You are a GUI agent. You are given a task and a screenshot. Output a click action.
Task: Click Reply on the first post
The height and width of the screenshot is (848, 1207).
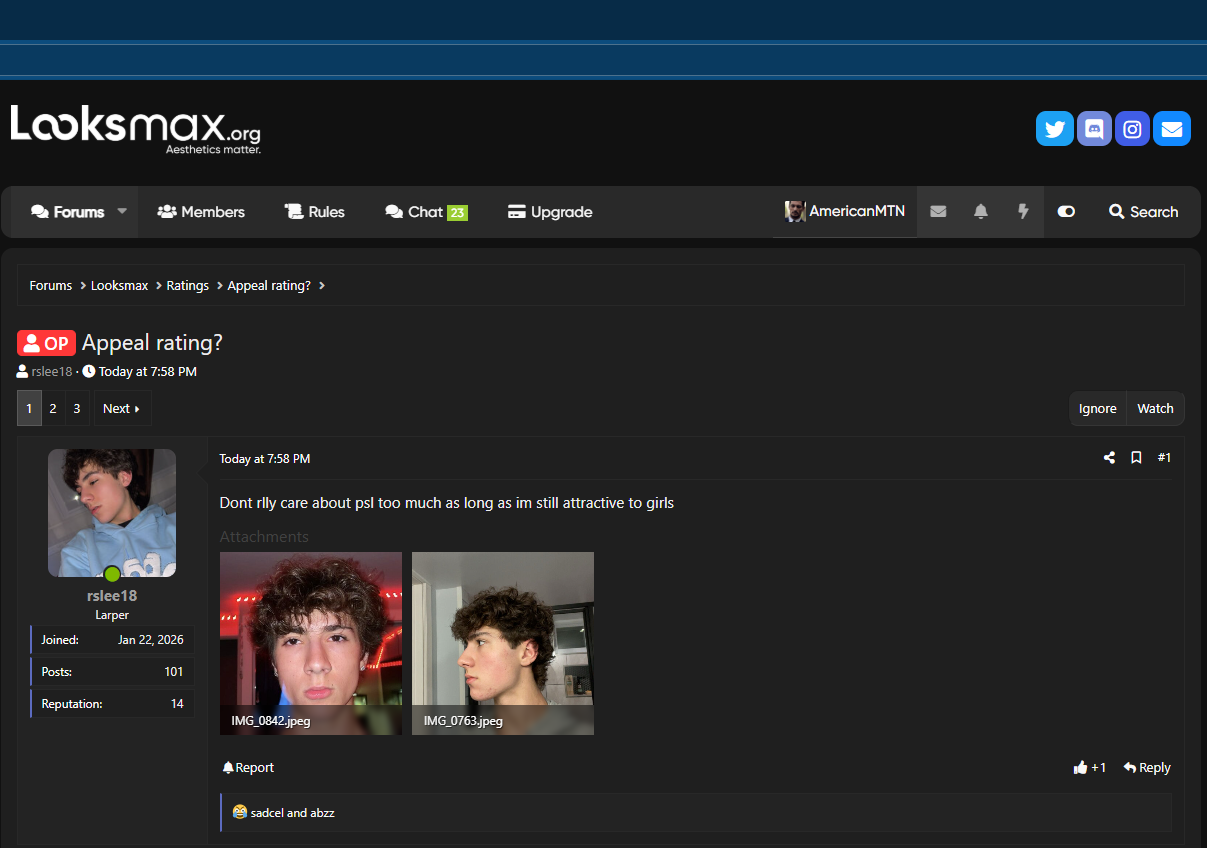pos(1147,768)
